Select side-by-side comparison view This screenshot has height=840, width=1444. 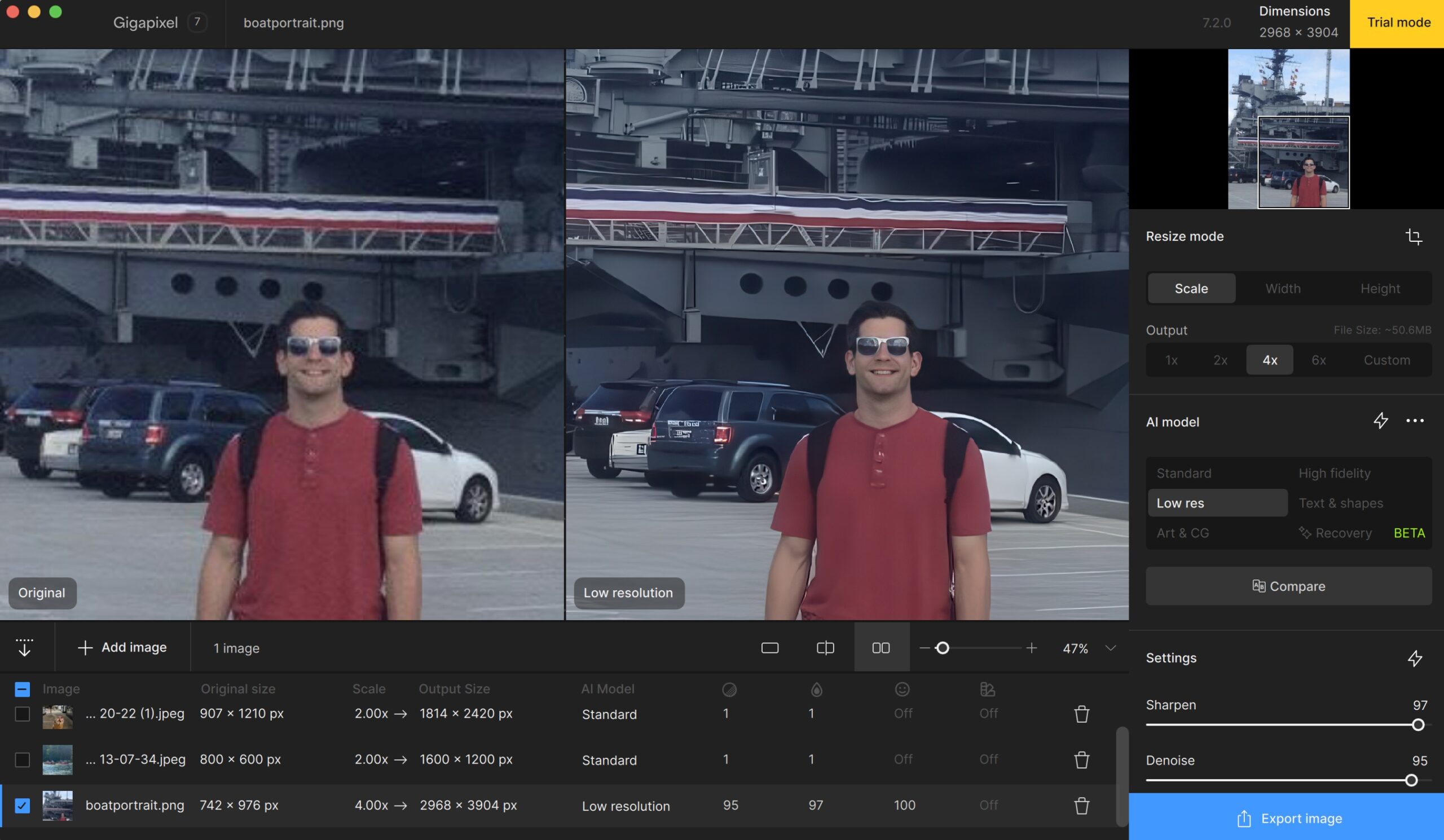881,648
